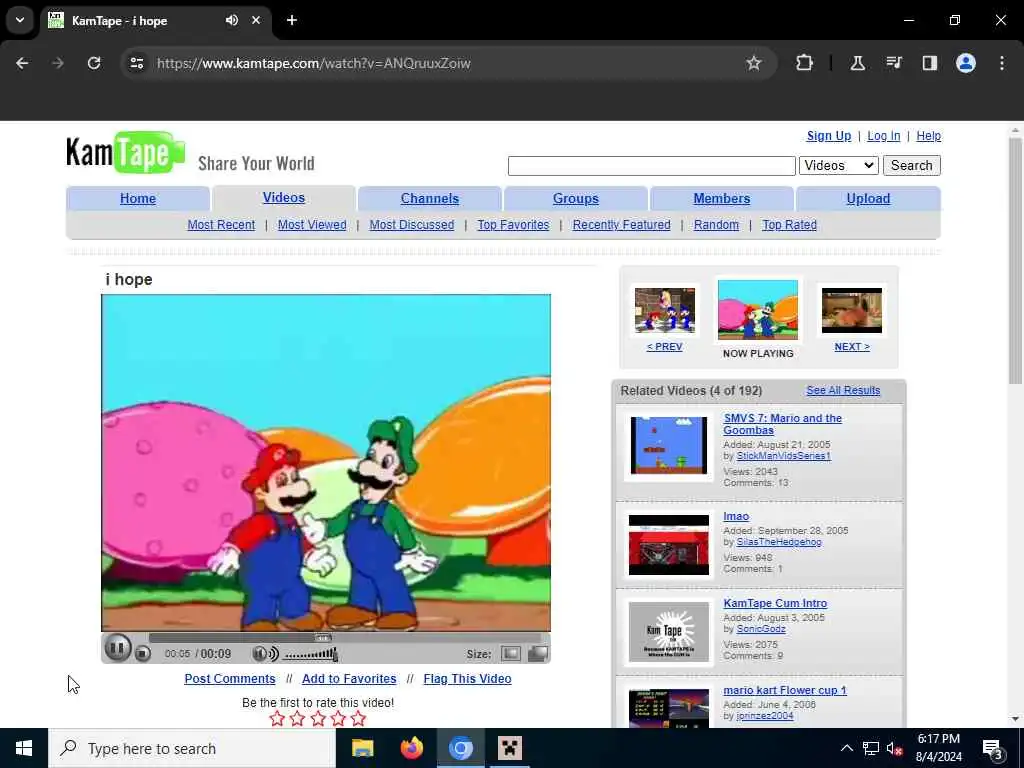Screen dimensions: 1024x768
Task: Click the Sign Up link
Action: (x=829, y=136)
